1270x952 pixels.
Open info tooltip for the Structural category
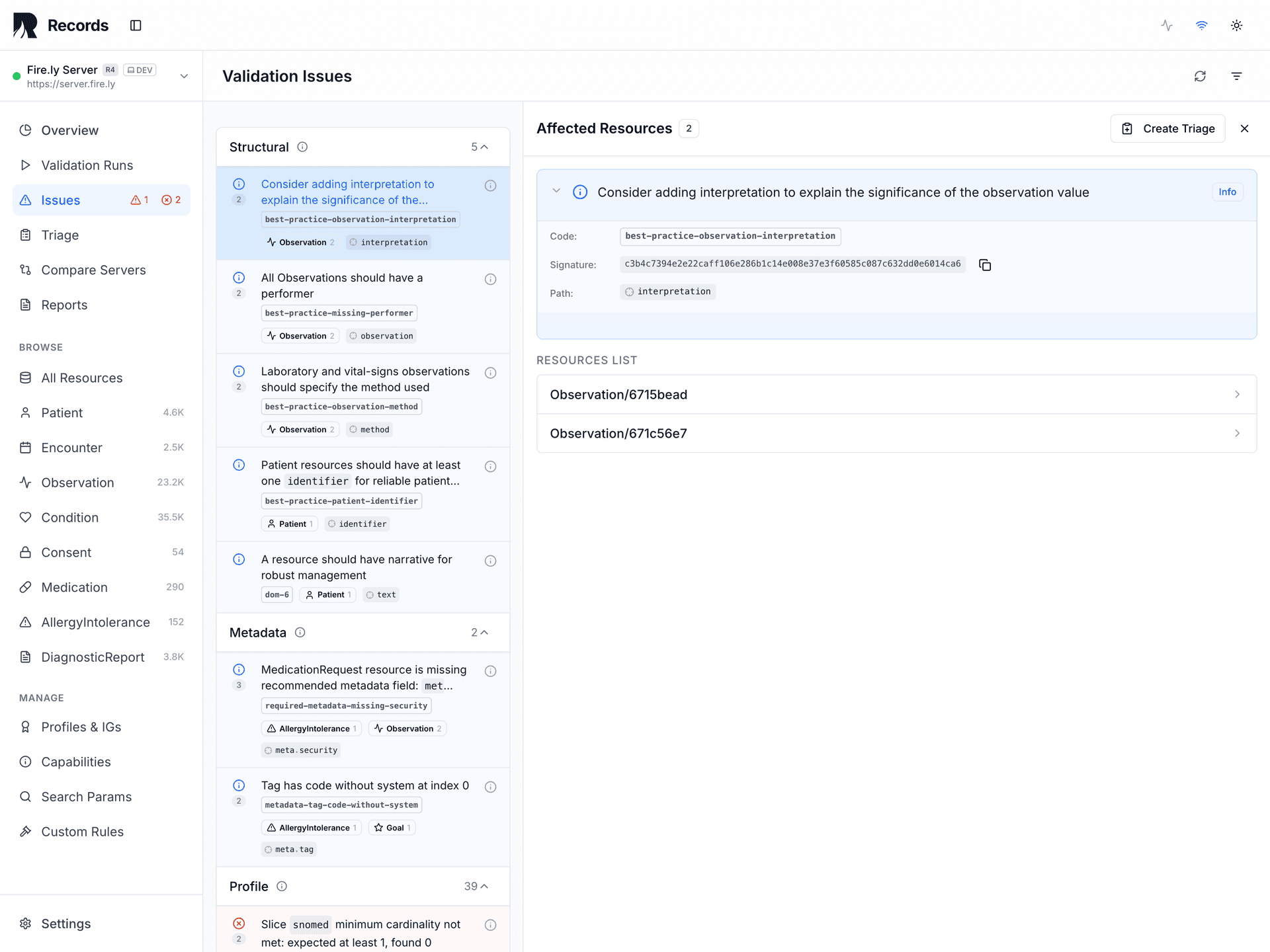tap(302, 147)
